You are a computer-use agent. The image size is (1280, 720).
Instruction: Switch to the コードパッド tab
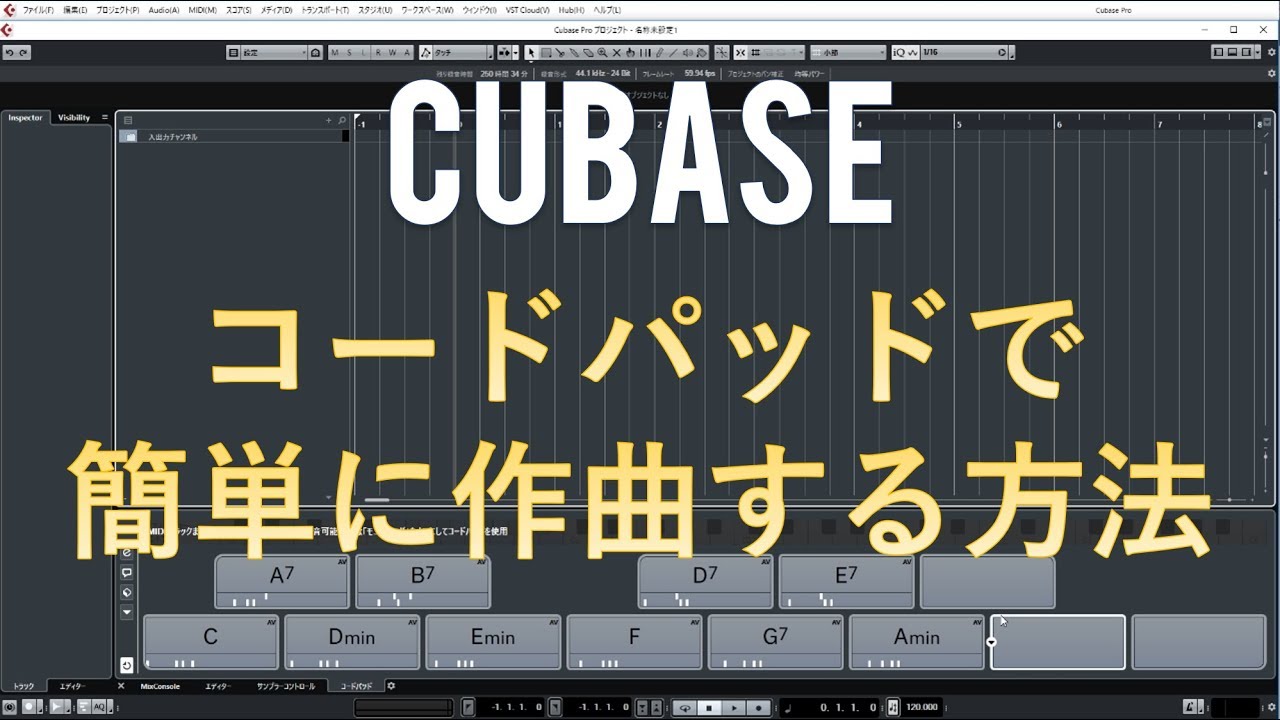pos(356,686)
